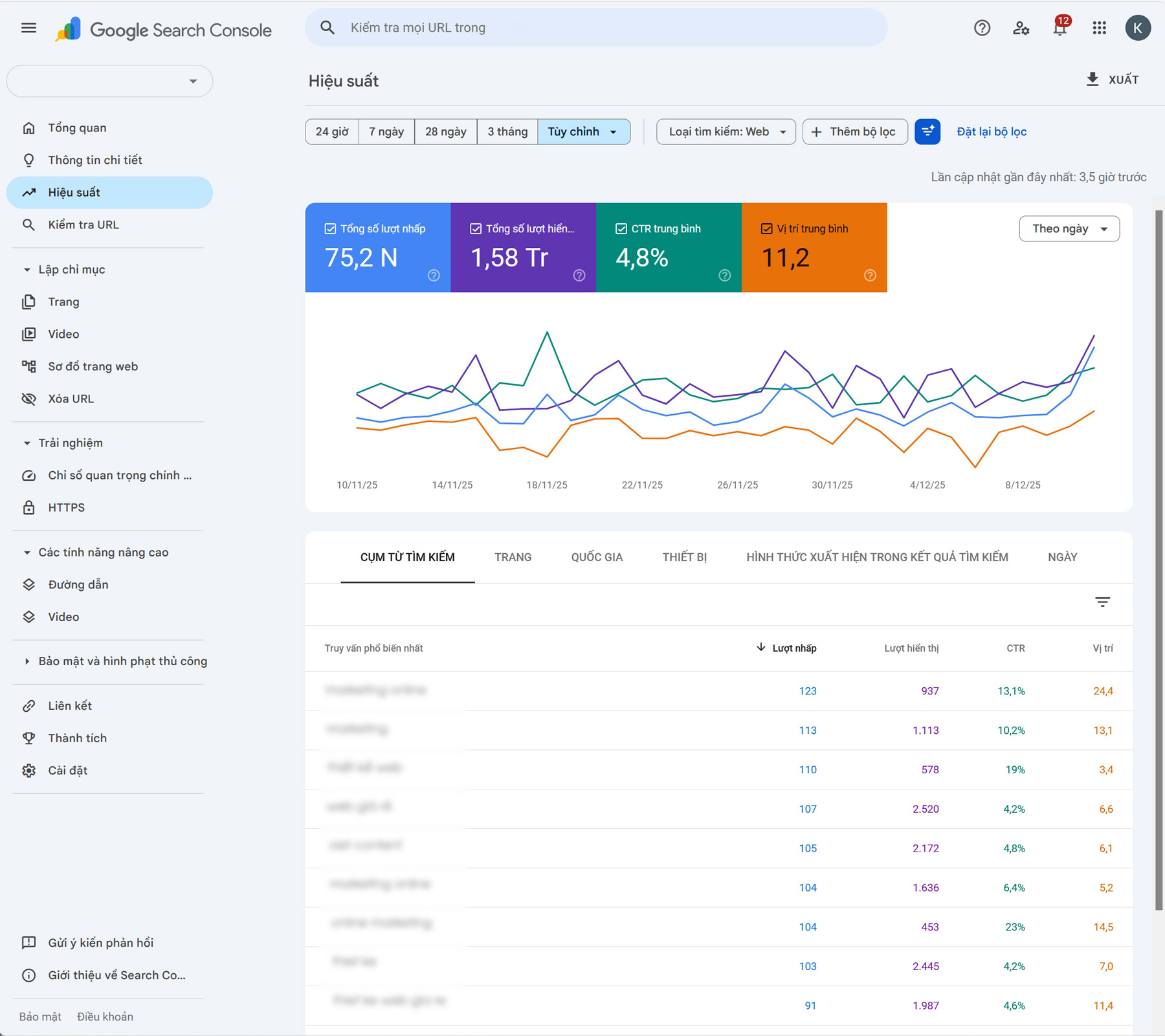
Task: Open table filter rows icon
Action: pyautogui.click(x=1103, y=602)
